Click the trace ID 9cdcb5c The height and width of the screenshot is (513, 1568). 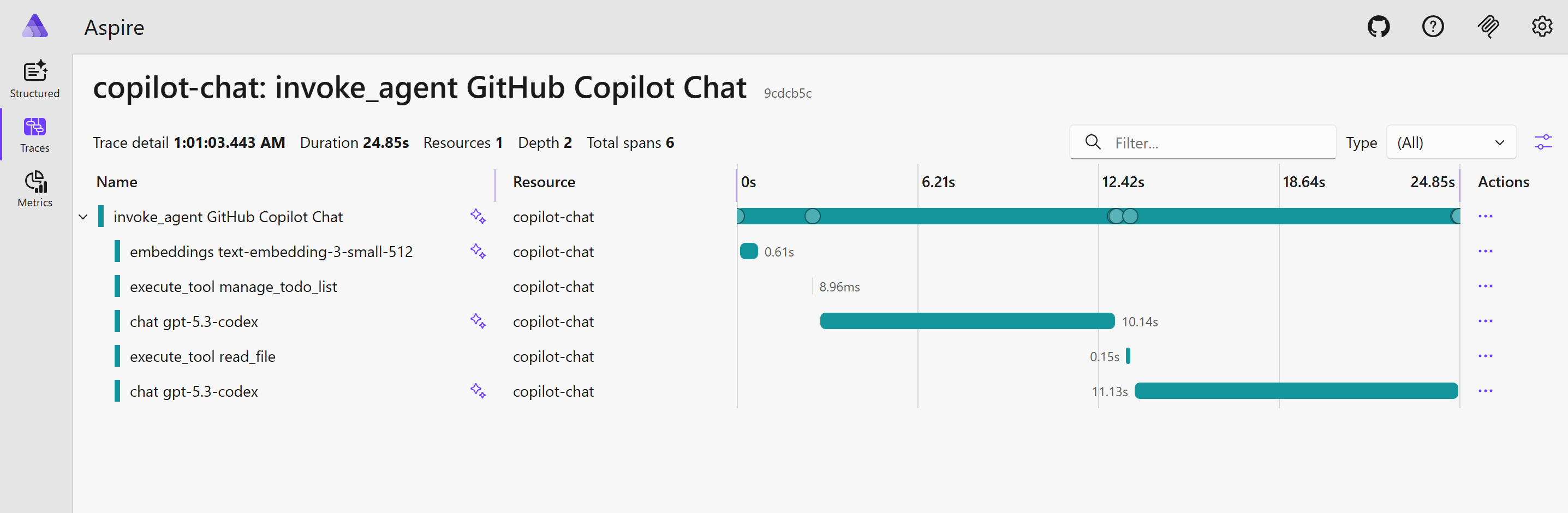[x=788, y=93]
